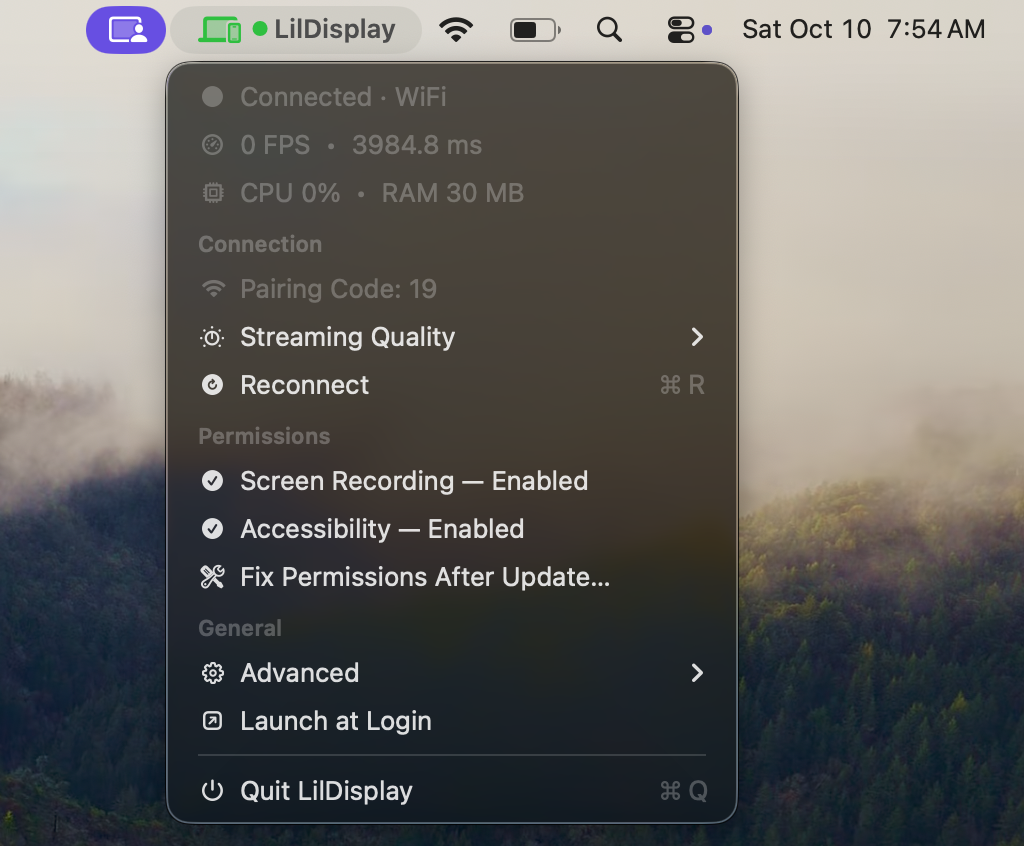This screenshot has width=1024, height=846.
Task: Click the Streaming Quality sun-timer icon
Action: point(212,337)
